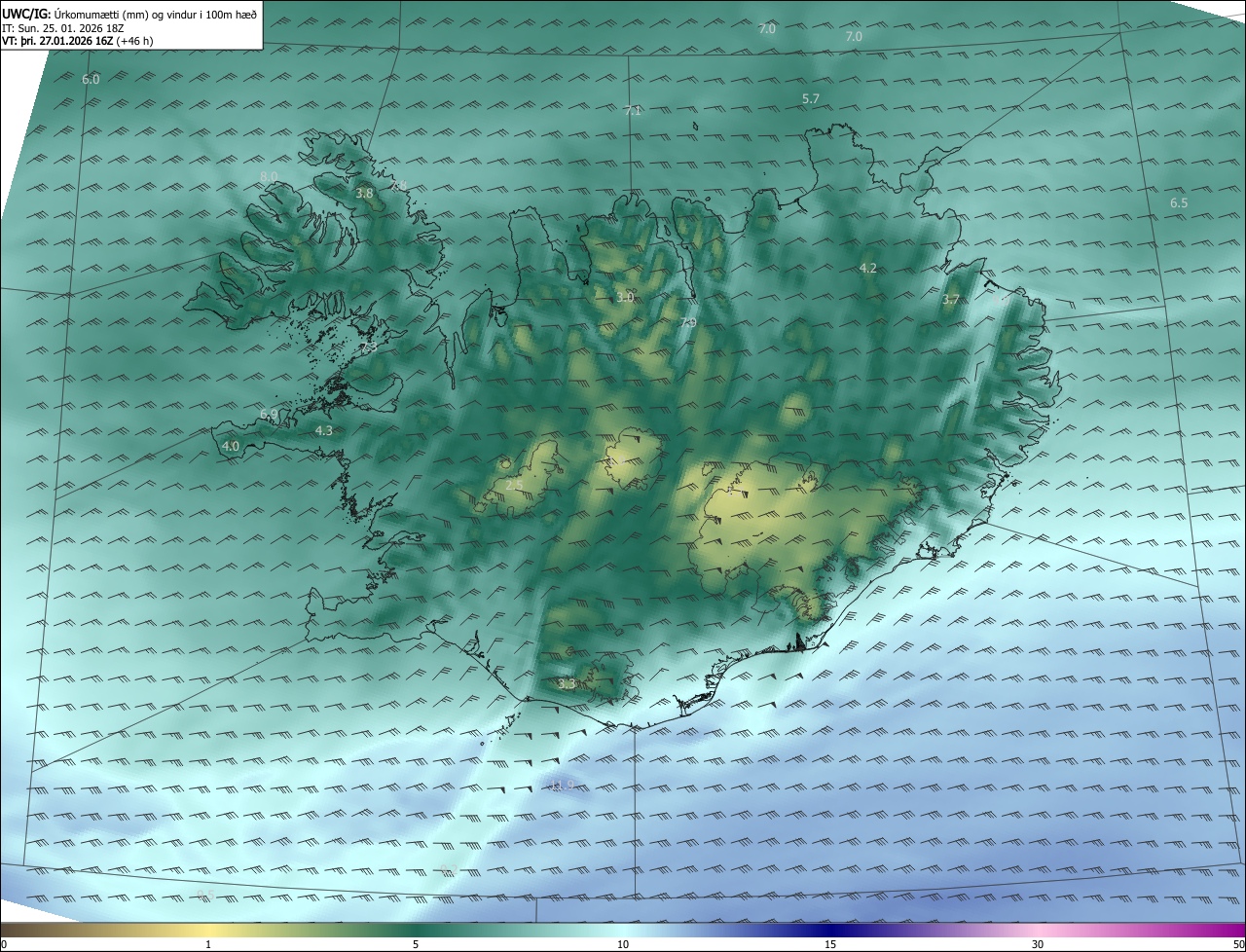The image size is (1246, 952).
Task: Click the 6.5 value label on the map
Action: point(1179,203)
